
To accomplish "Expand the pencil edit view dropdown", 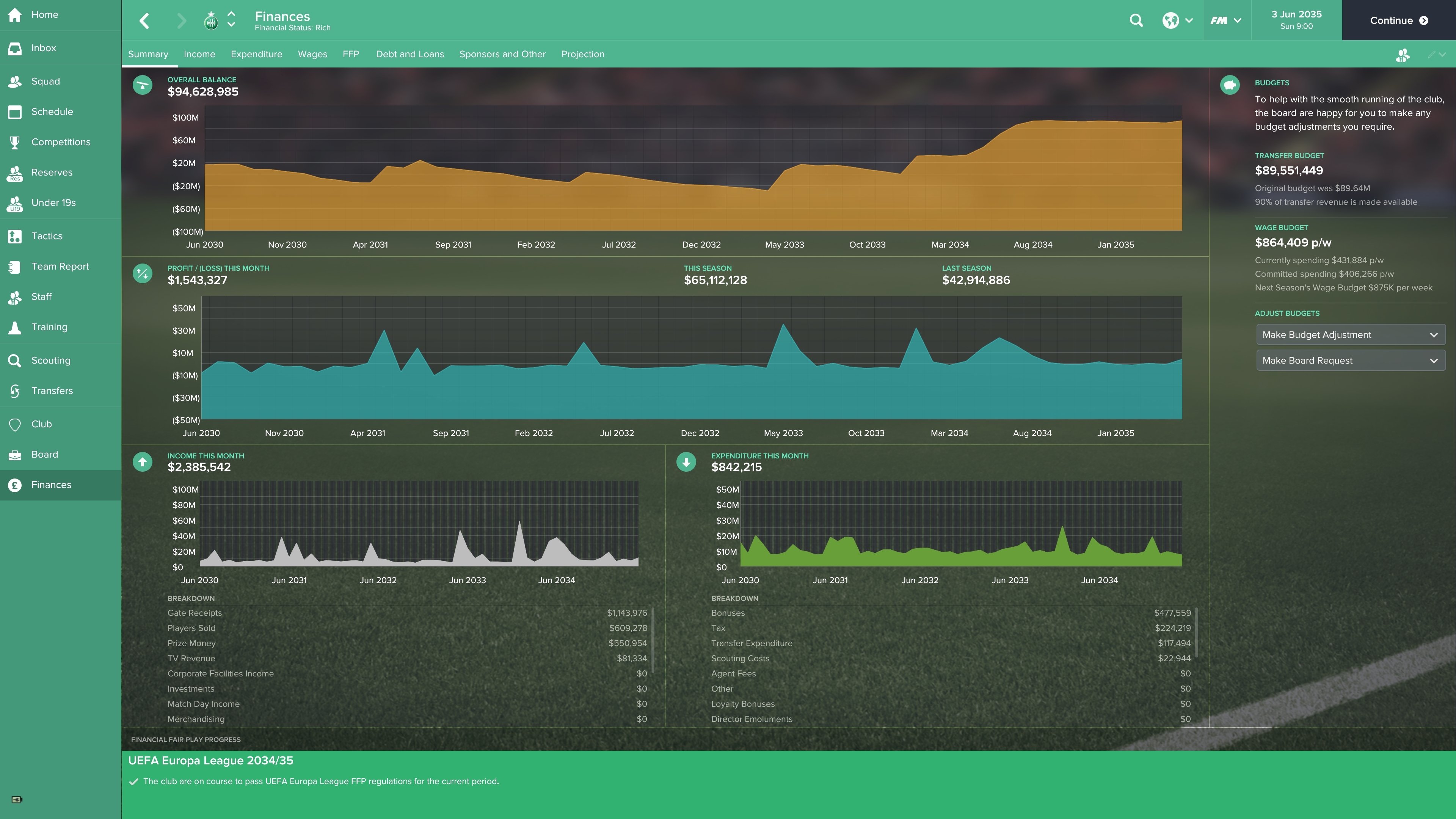I will pos(1436,55).
